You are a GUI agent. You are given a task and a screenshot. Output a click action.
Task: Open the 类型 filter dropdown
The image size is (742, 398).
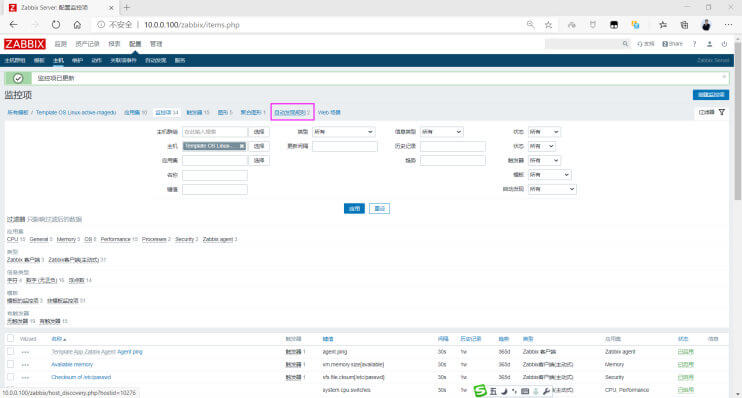point(344,132)
